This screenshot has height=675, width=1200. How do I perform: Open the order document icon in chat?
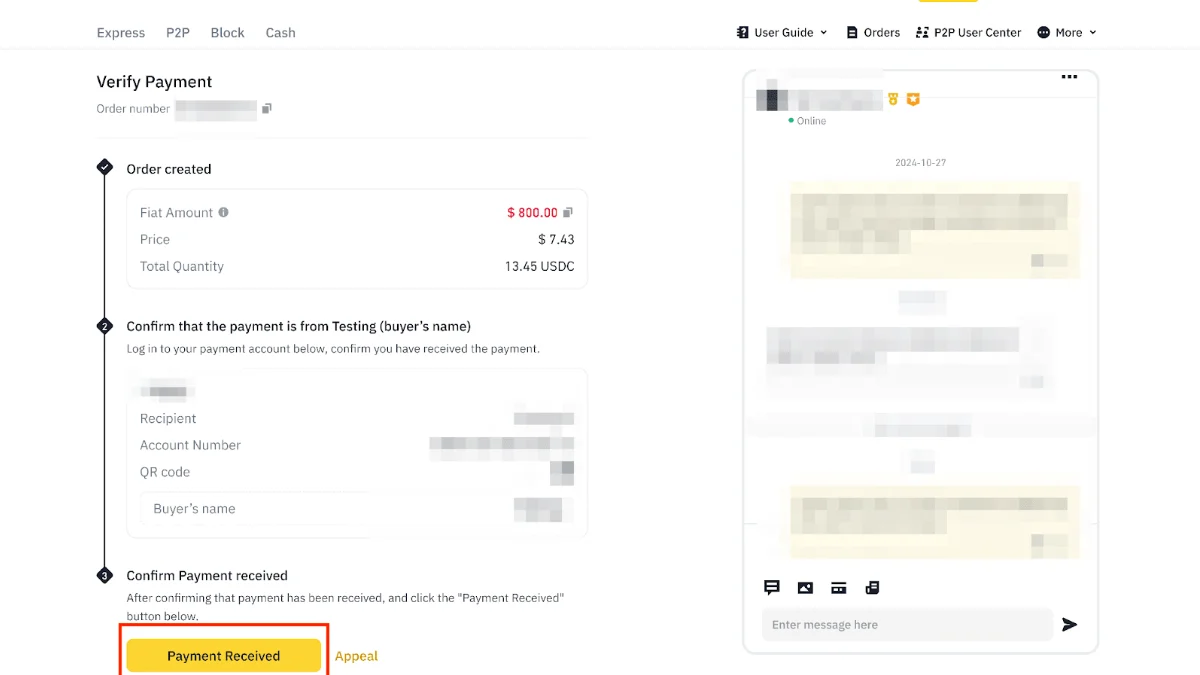click(872, 588)
